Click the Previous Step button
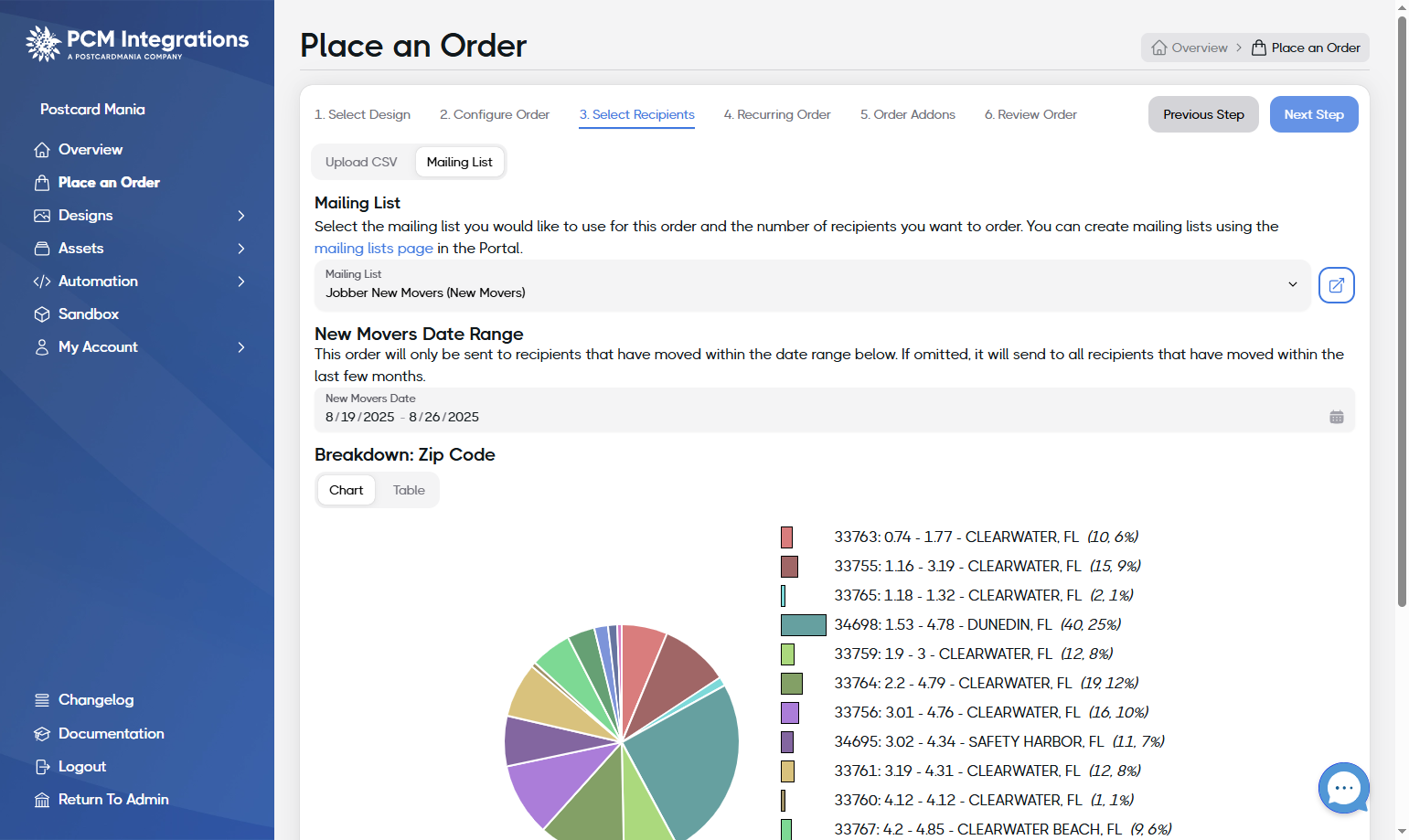The width and height of the screenshot is (1409, 840). pyautogui.click(x=1203, y=114)
